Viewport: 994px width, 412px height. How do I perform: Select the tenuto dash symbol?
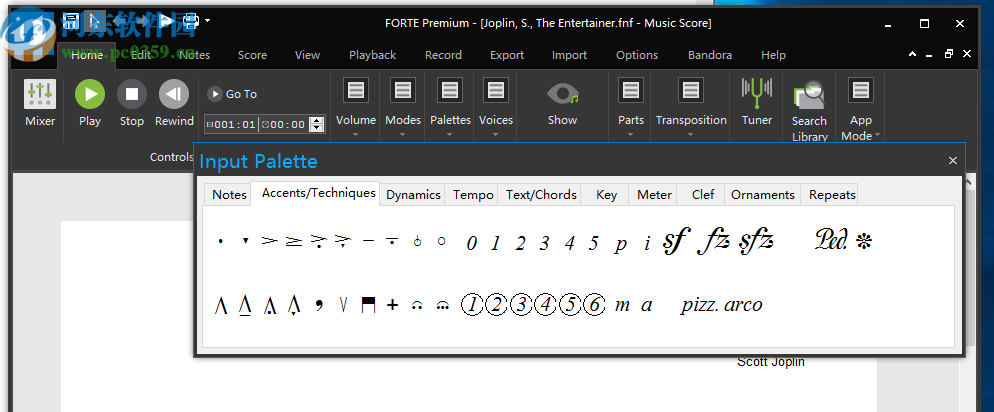(x=368, y=241)
